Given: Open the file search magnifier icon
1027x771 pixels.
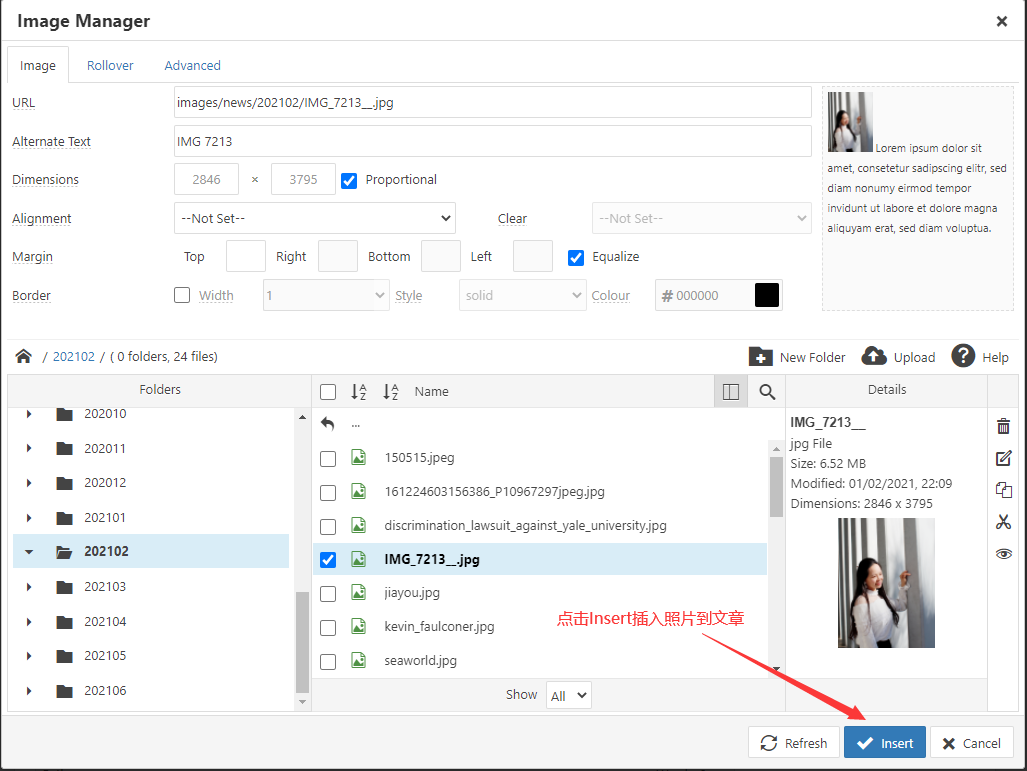Looking at the screenshot, I should point(767,392).
